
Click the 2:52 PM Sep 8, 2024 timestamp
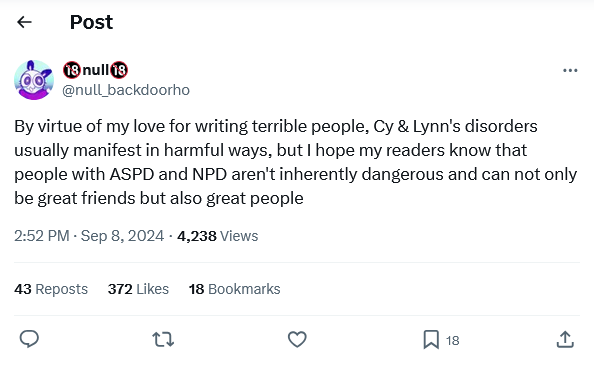click(89, 236)
